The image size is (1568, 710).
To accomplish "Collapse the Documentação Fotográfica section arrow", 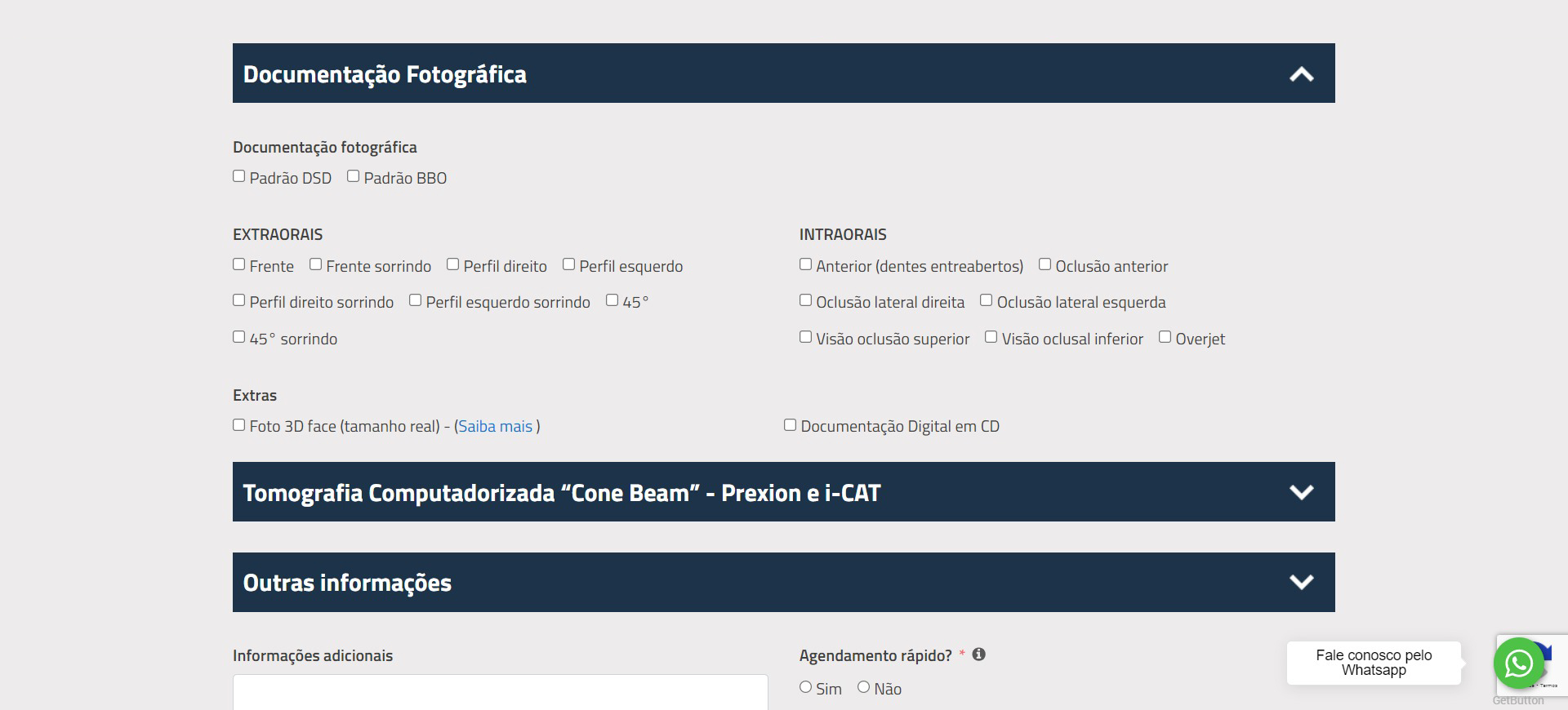I will [1301, 74].
